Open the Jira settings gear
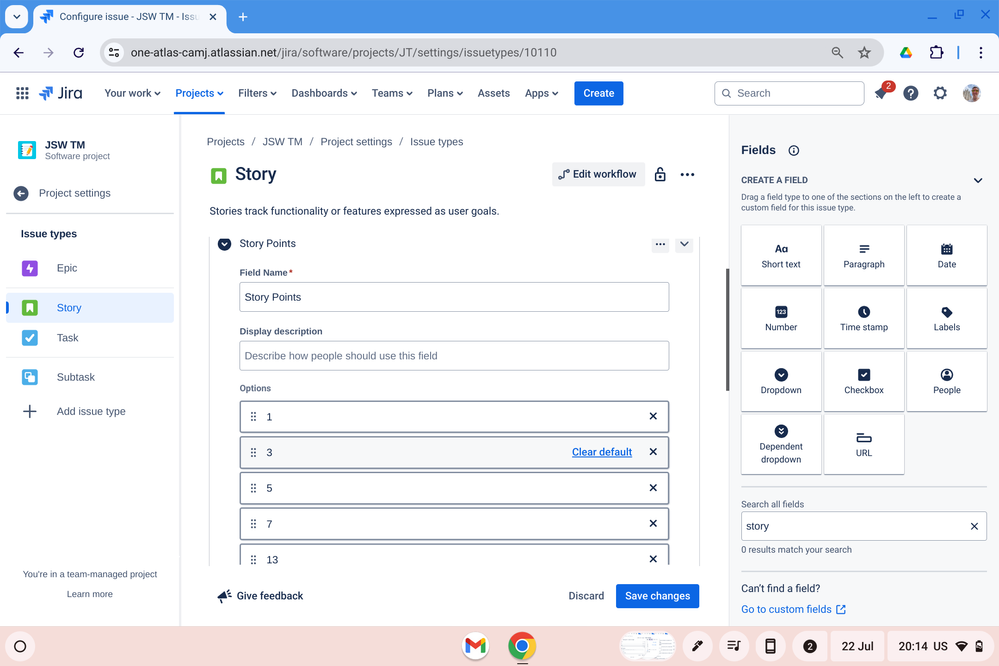This screenshot has height=666, width=999. pyautogui.click(x=939, y=93)
